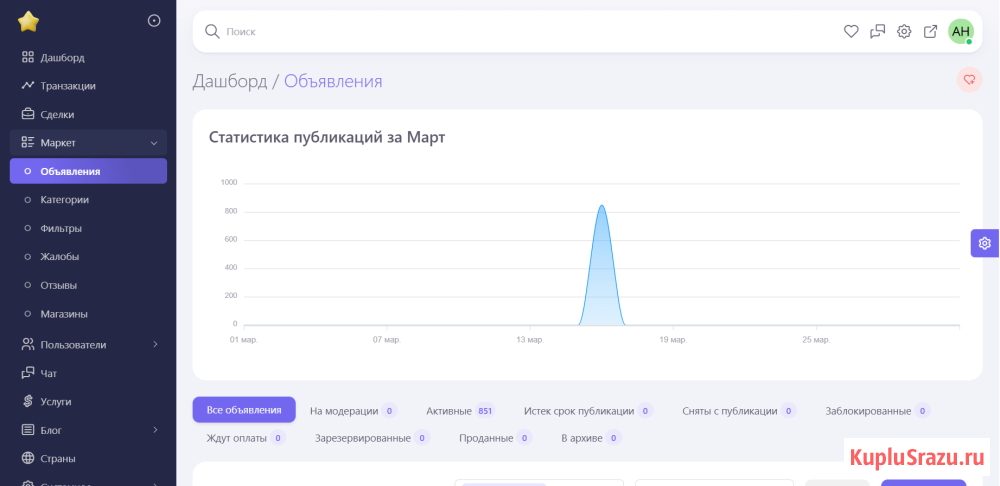Open the Транзакции sidebar item
Viewport: 1000px width, 486px height.
pos(68,86)
